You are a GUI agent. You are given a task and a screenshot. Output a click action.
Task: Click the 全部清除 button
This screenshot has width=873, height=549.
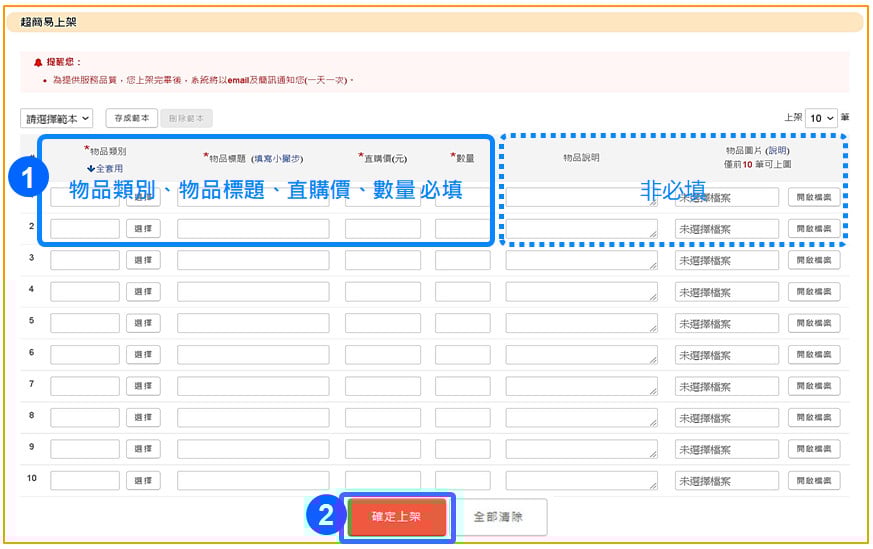point(497,517)
